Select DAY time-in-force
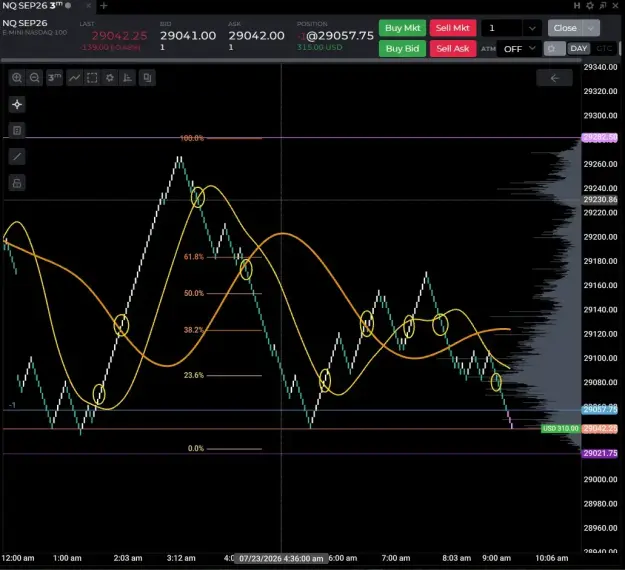This screenshot has height=570, width=625. (x=579, y=49)
